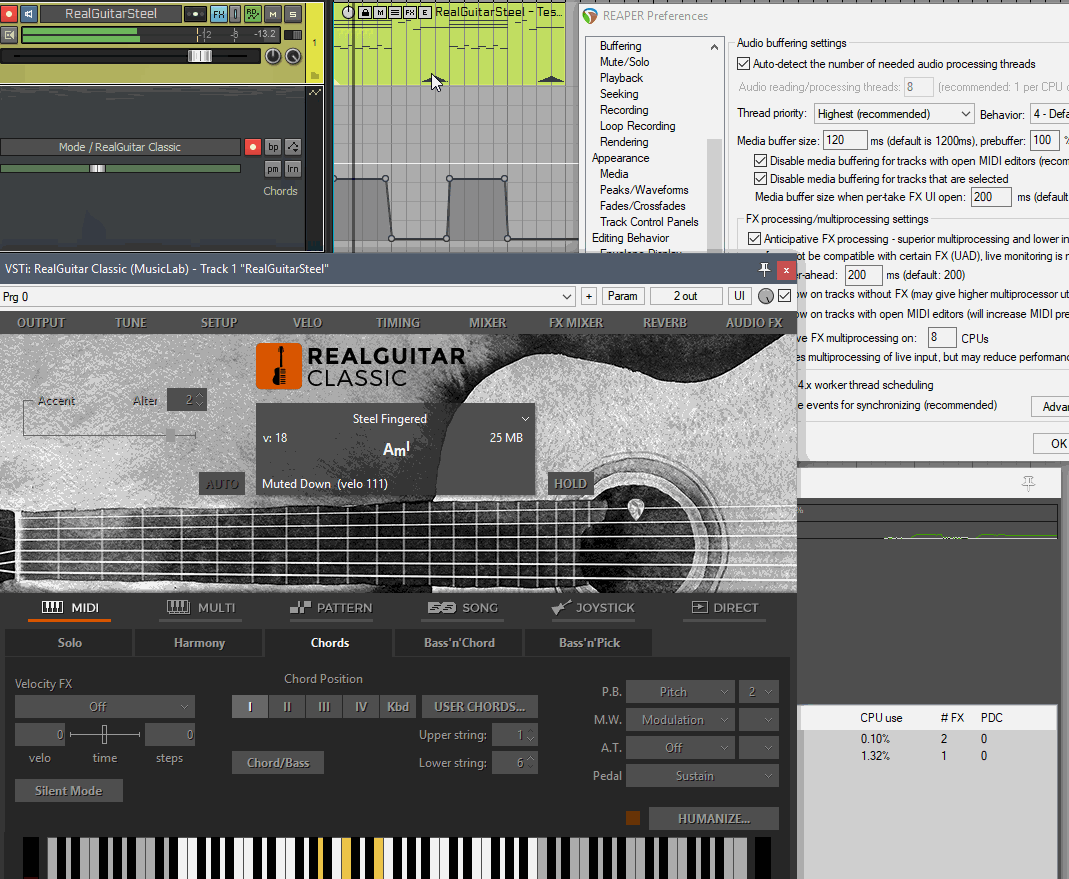This screenshot has width=1069, height=879.
Task: Click the envelope shape/automation icon
Action: click(x=293, y=147)
